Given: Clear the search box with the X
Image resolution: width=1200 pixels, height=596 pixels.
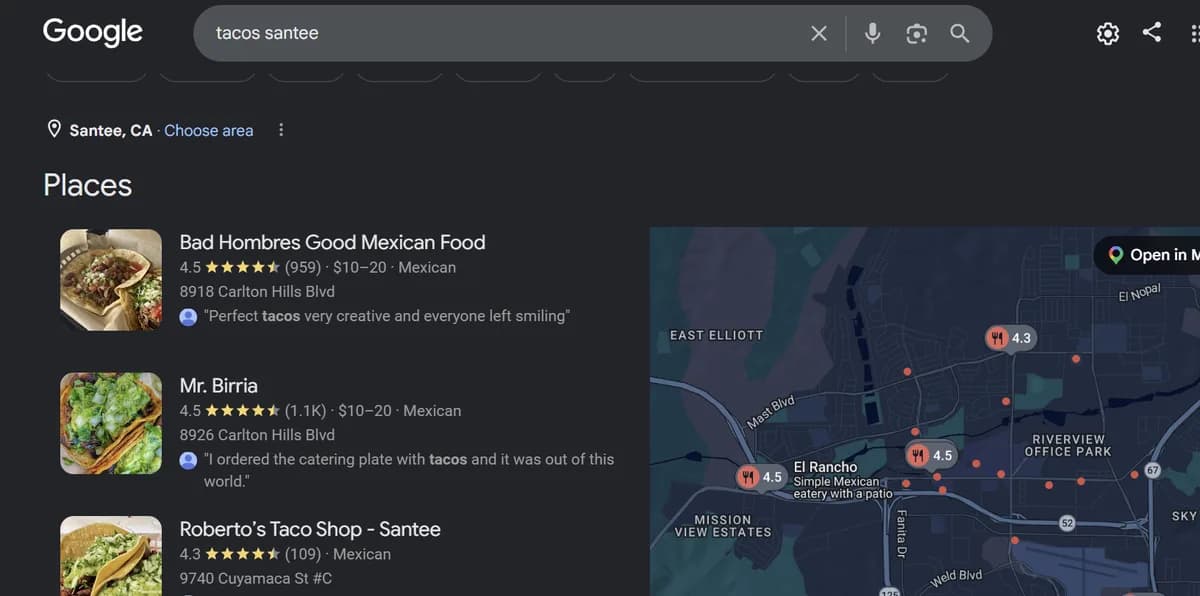Looking at the screenshot, I should pos(819,33).
